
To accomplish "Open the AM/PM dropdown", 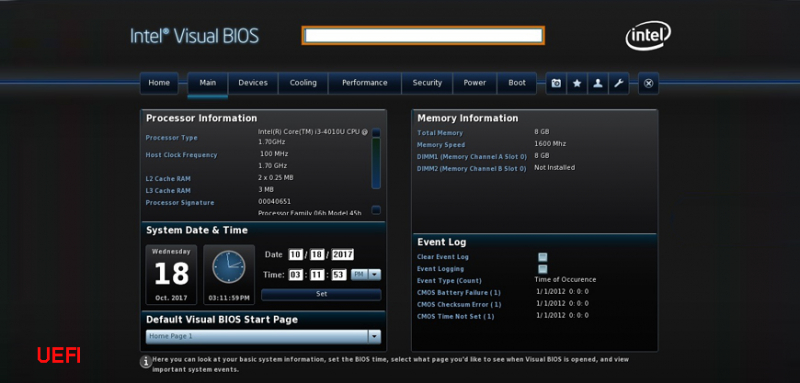I will coord(366,275).
